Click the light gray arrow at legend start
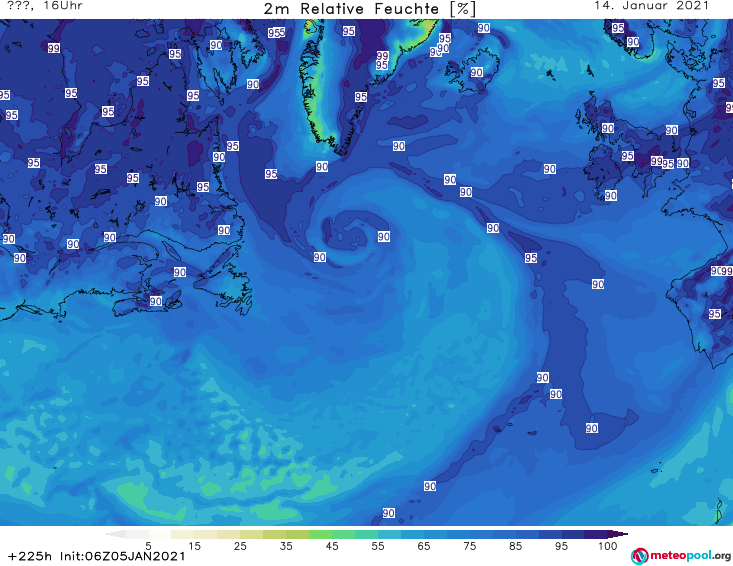The image size is (733, 566). click(x=116, y=534)
